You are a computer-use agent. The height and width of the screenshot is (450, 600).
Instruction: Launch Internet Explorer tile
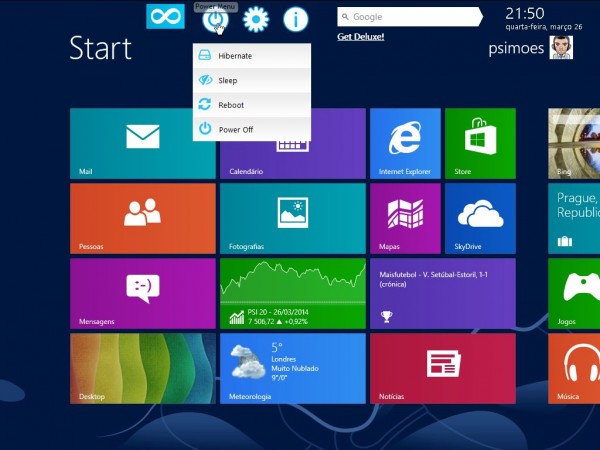point(405,143)
